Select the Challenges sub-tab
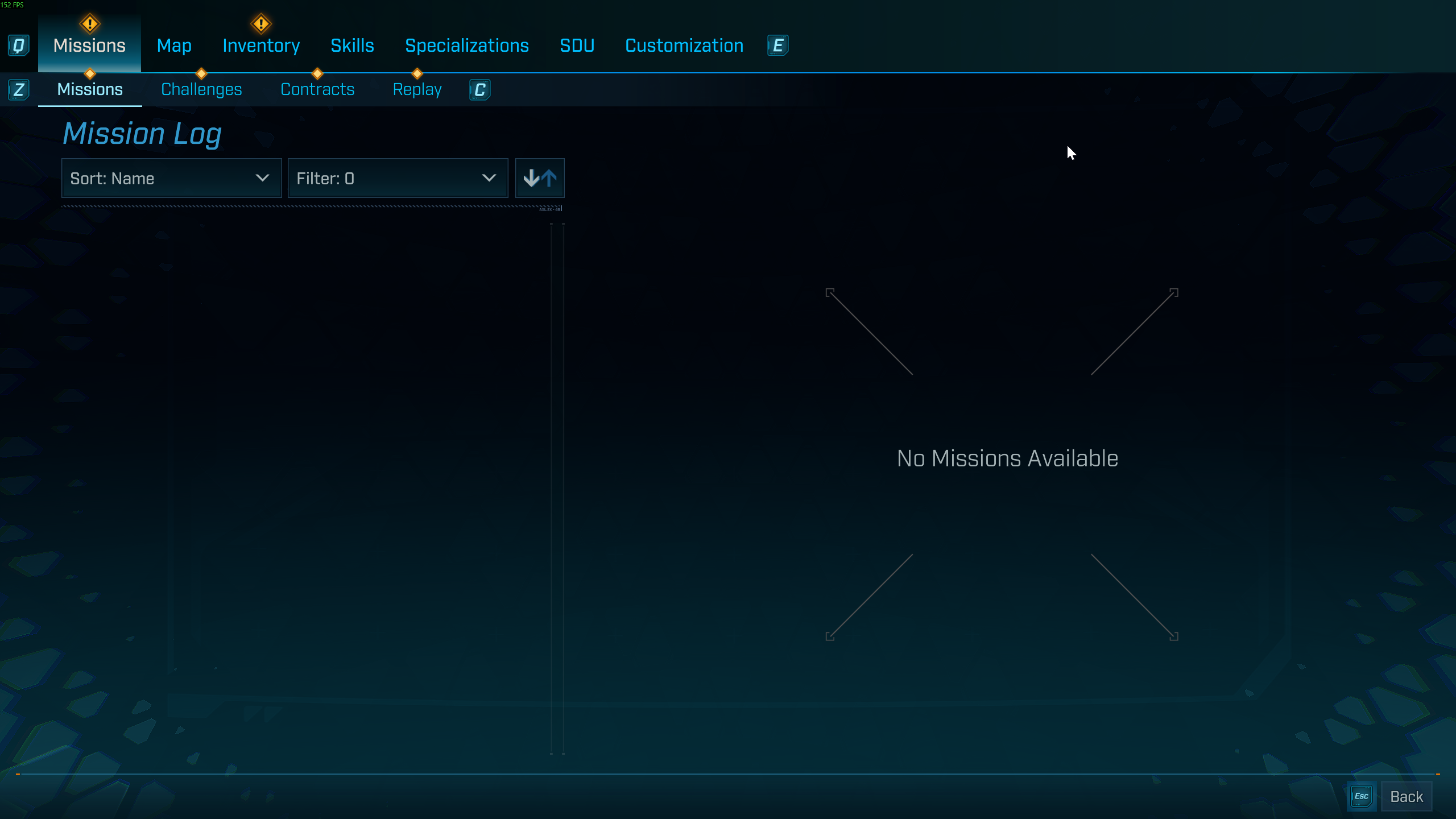Screen dimensions: 1456x819 coord(201,90)
